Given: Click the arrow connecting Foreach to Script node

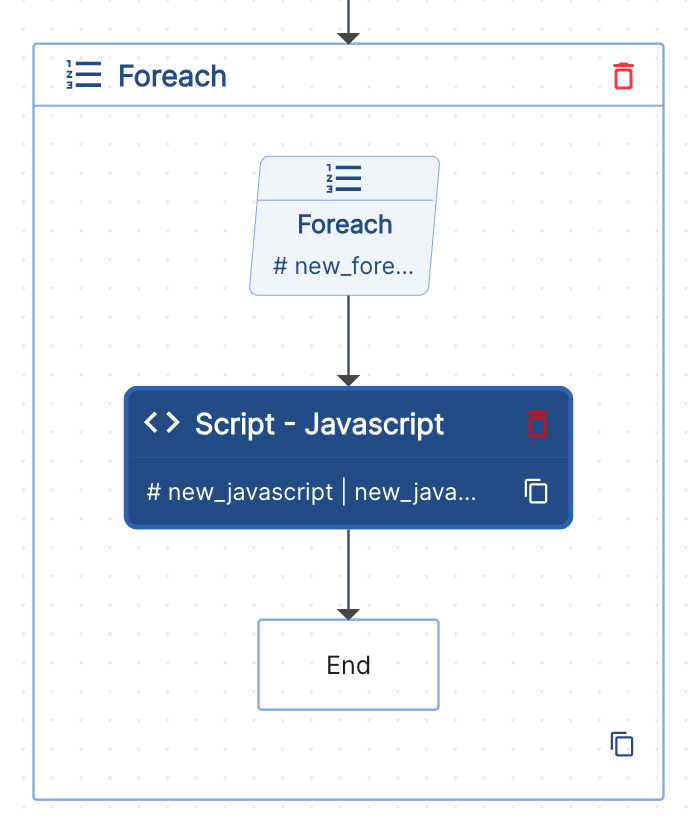Looking at the screenshot, I should pyautogui.click(x=348, y=340).
